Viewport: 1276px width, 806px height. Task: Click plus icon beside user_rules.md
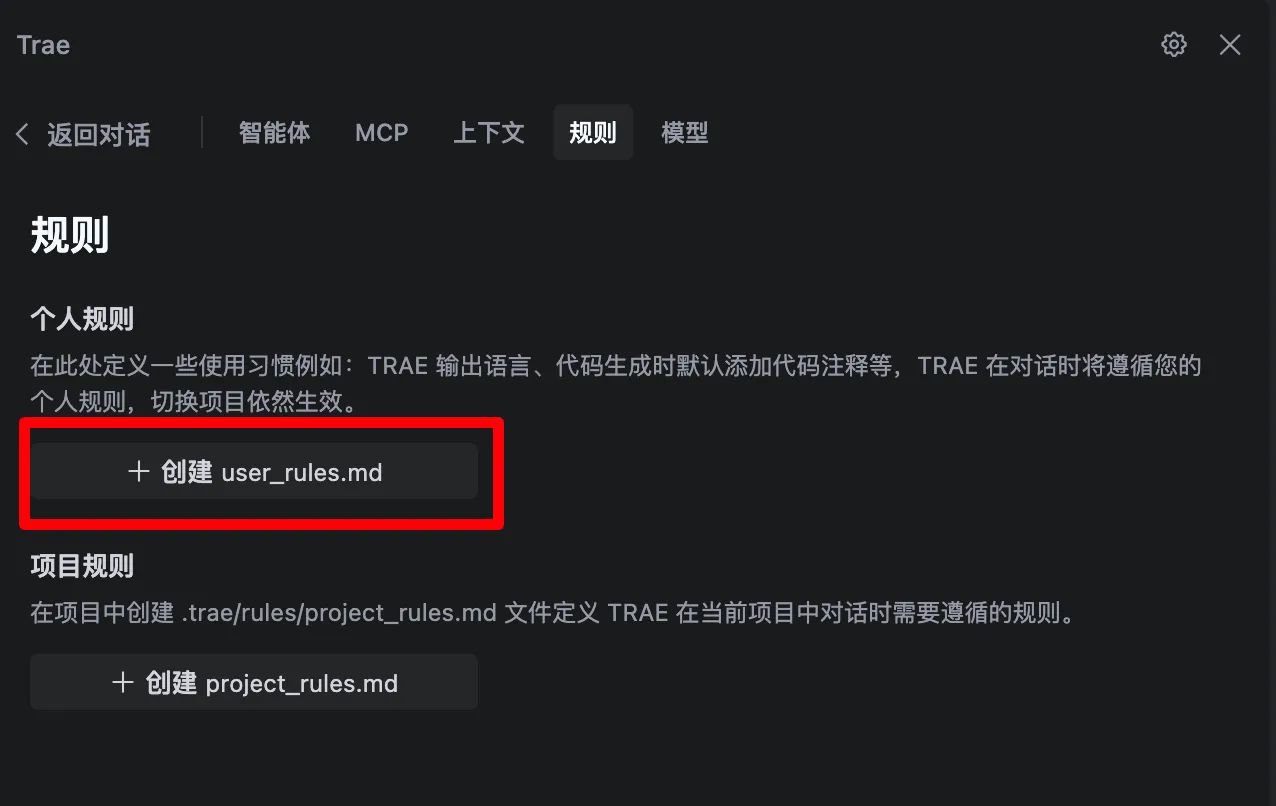point(139,471)
